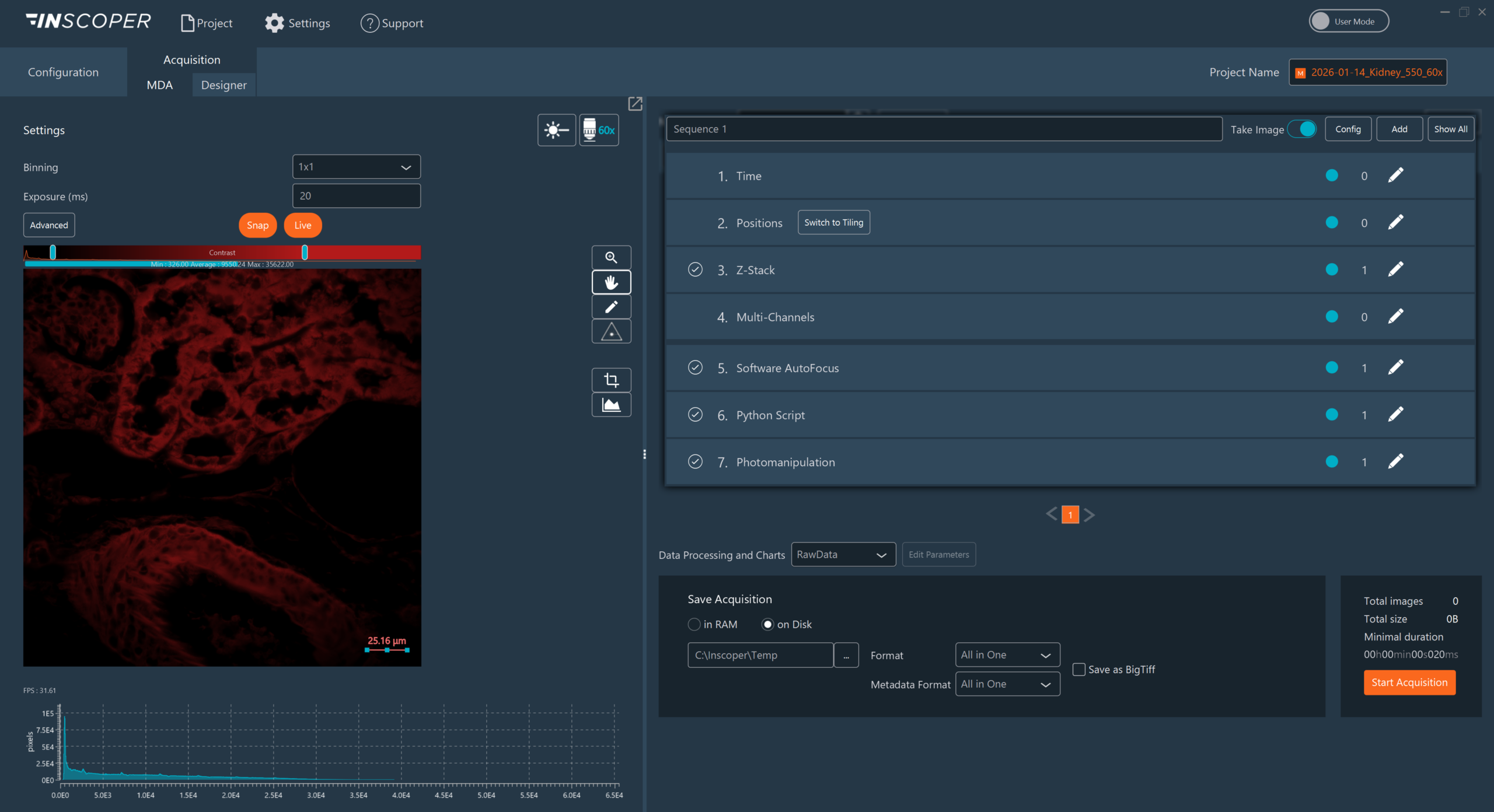Screen dimensions: 1494x812
Task: Open the Binning 1x1 dropdown
Action: click(356, 167)
